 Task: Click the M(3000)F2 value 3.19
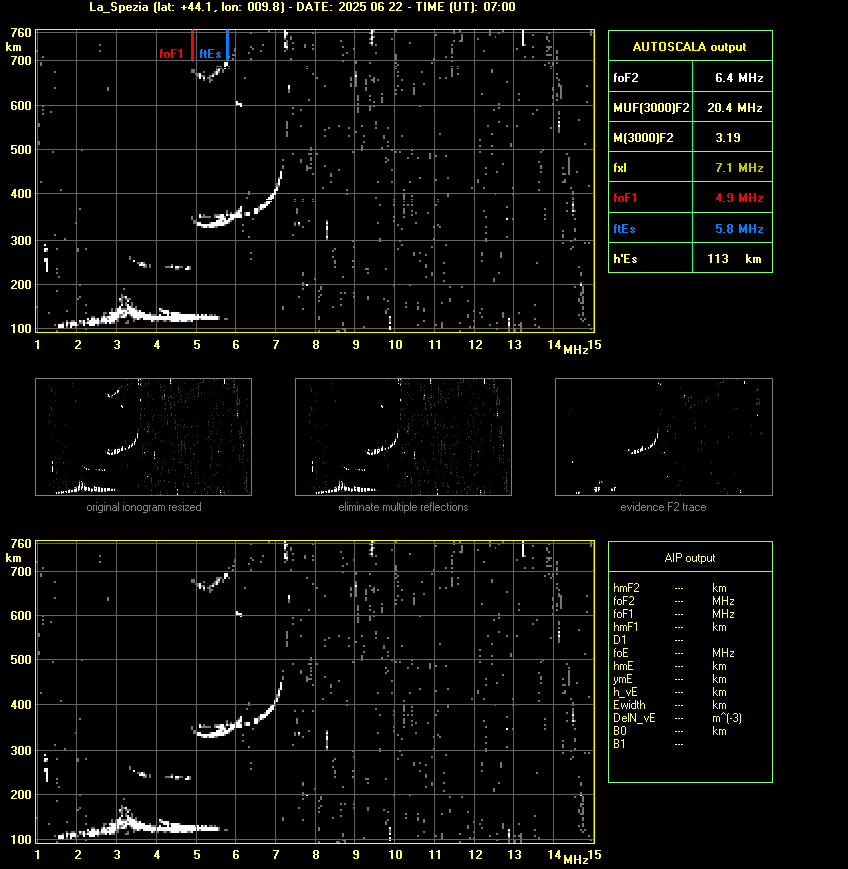728,137
